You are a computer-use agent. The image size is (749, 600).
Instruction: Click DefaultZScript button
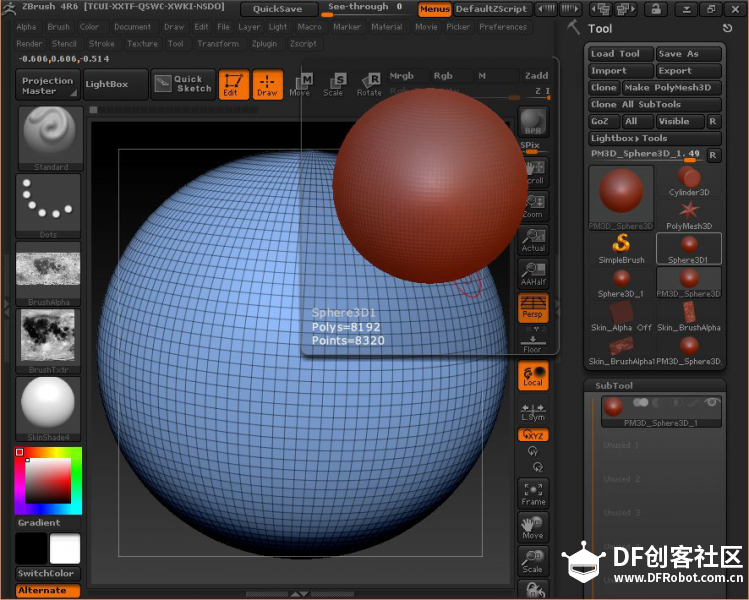click(491, 9)
